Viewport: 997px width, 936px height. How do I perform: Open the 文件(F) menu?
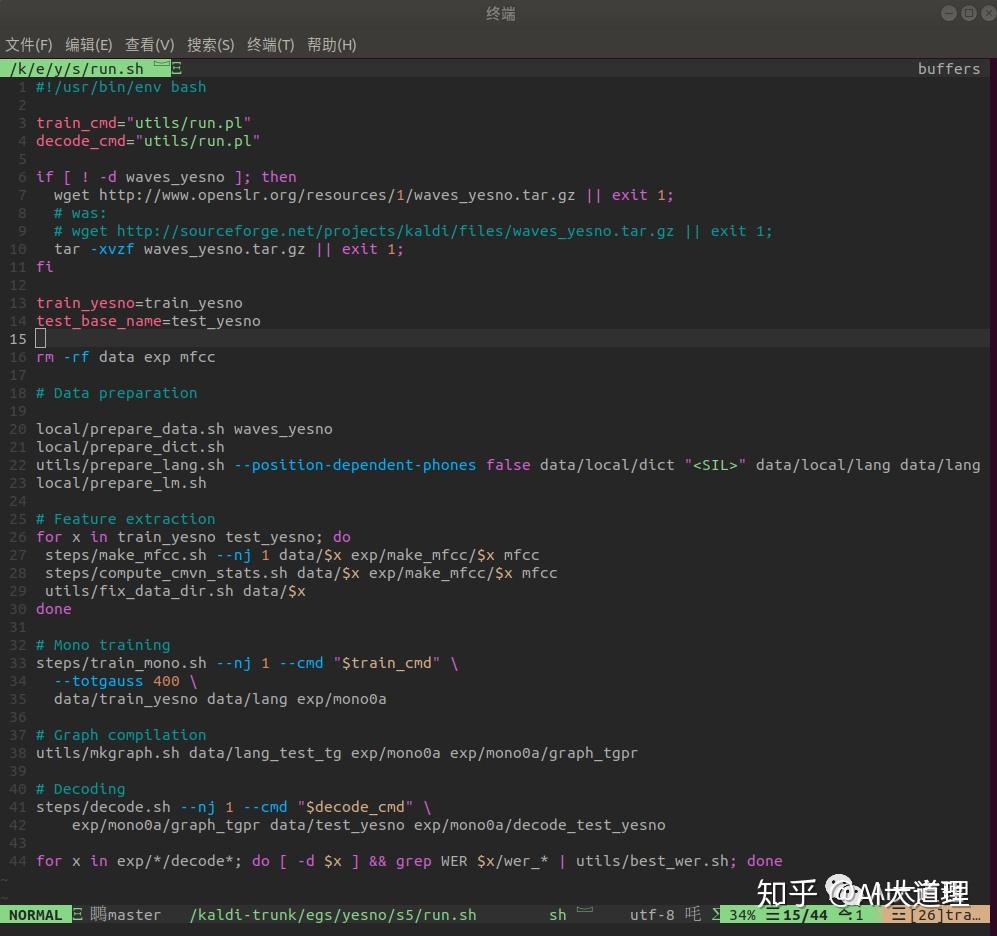point(29,45)
